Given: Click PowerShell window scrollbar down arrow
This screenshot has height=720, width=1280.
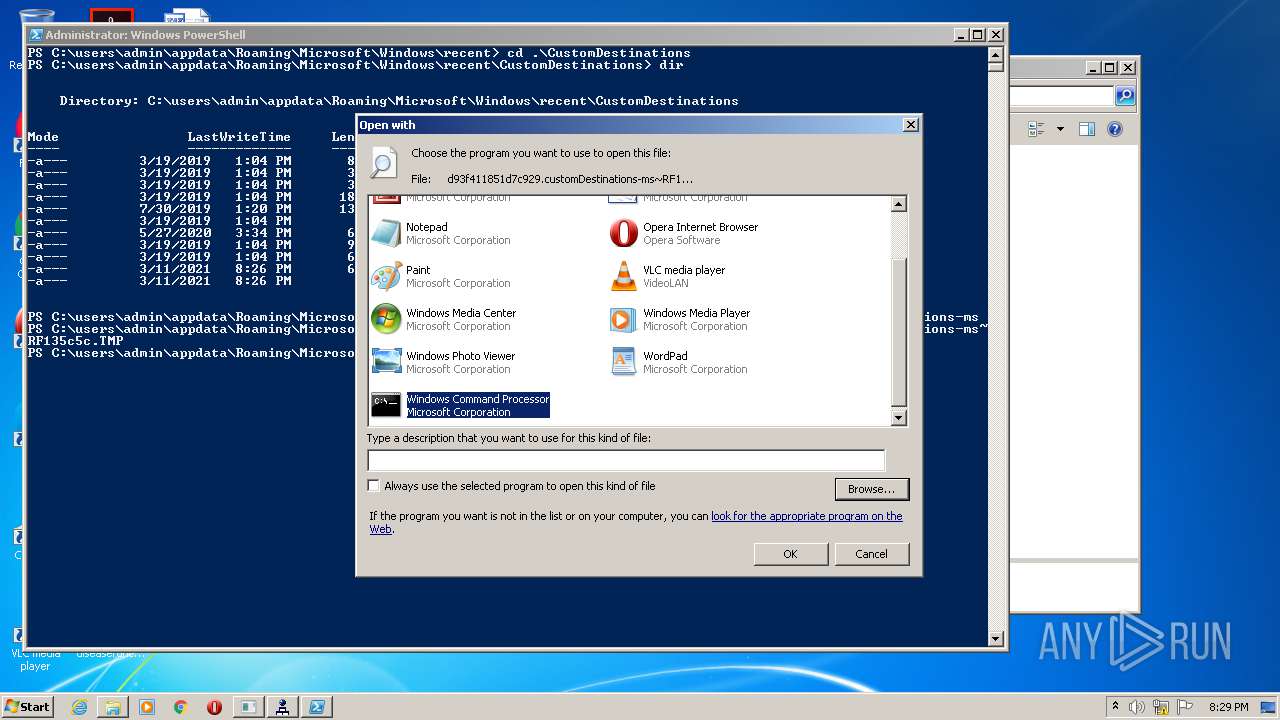Looking at the screenshot, I should pos(995,638).
